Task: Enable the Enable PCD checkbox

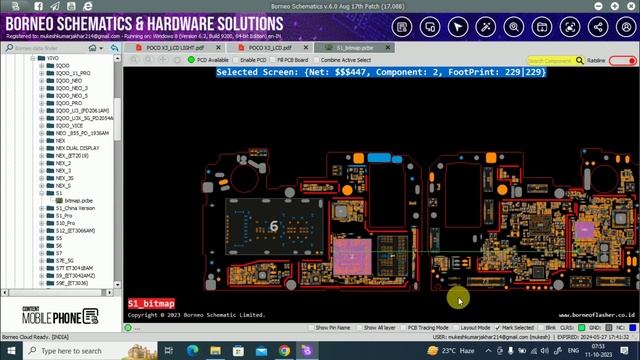Action: click(236, 60)
